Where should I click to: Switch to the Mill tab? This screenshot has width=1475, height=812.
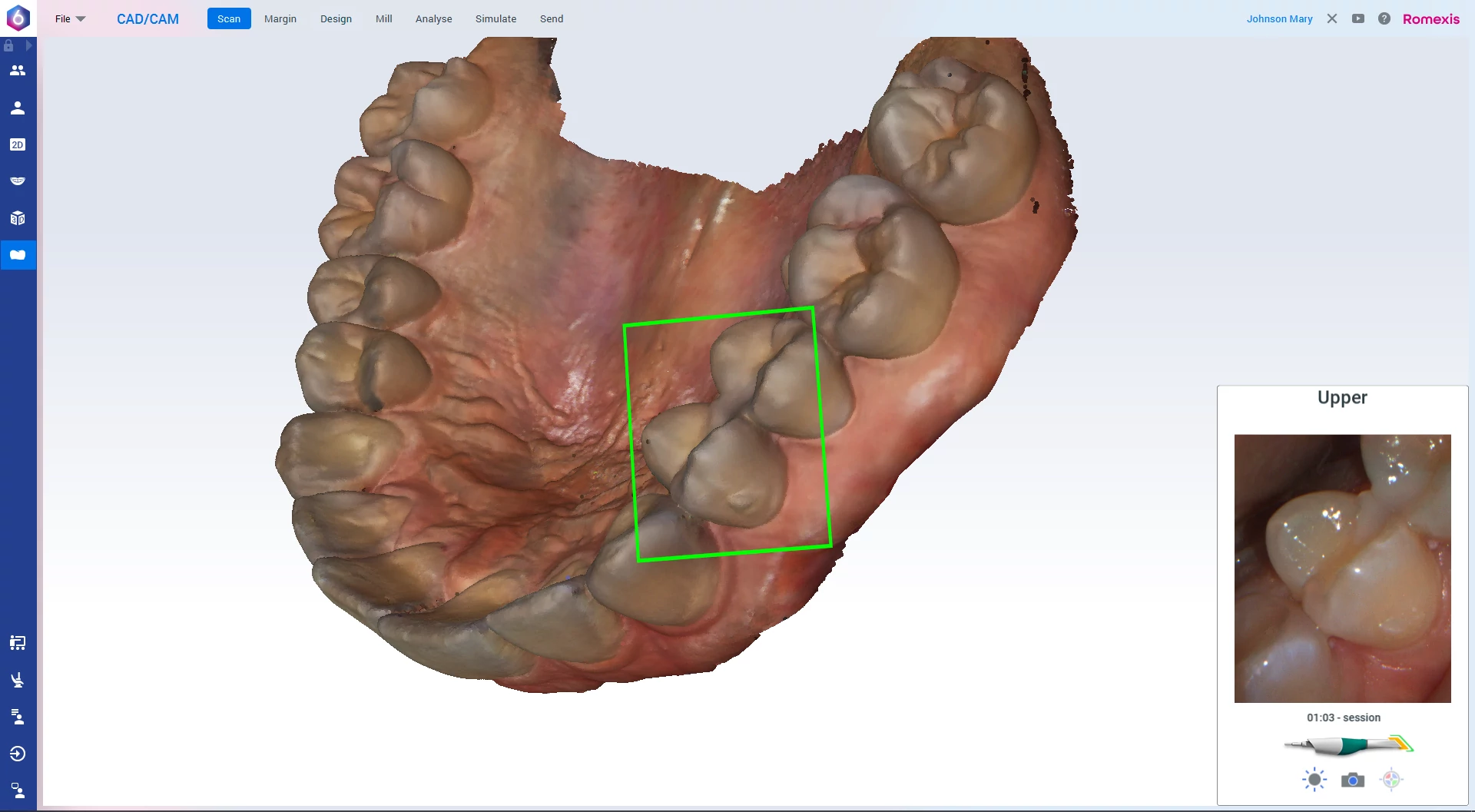click(x=384, y=18)
